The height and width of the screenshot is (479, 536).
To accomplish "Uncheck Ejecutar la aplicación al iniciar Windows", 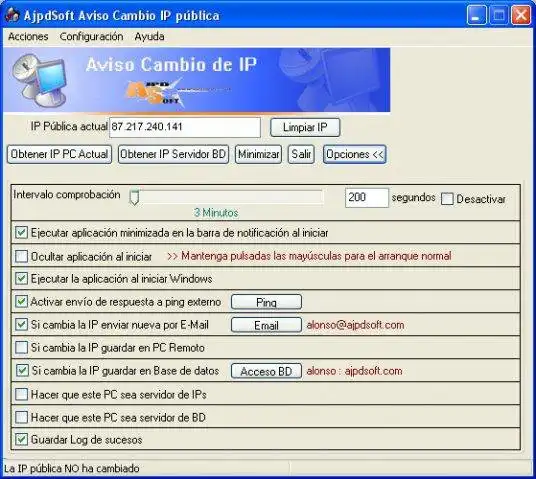I will pyautogui.click(x=21, y=279).
